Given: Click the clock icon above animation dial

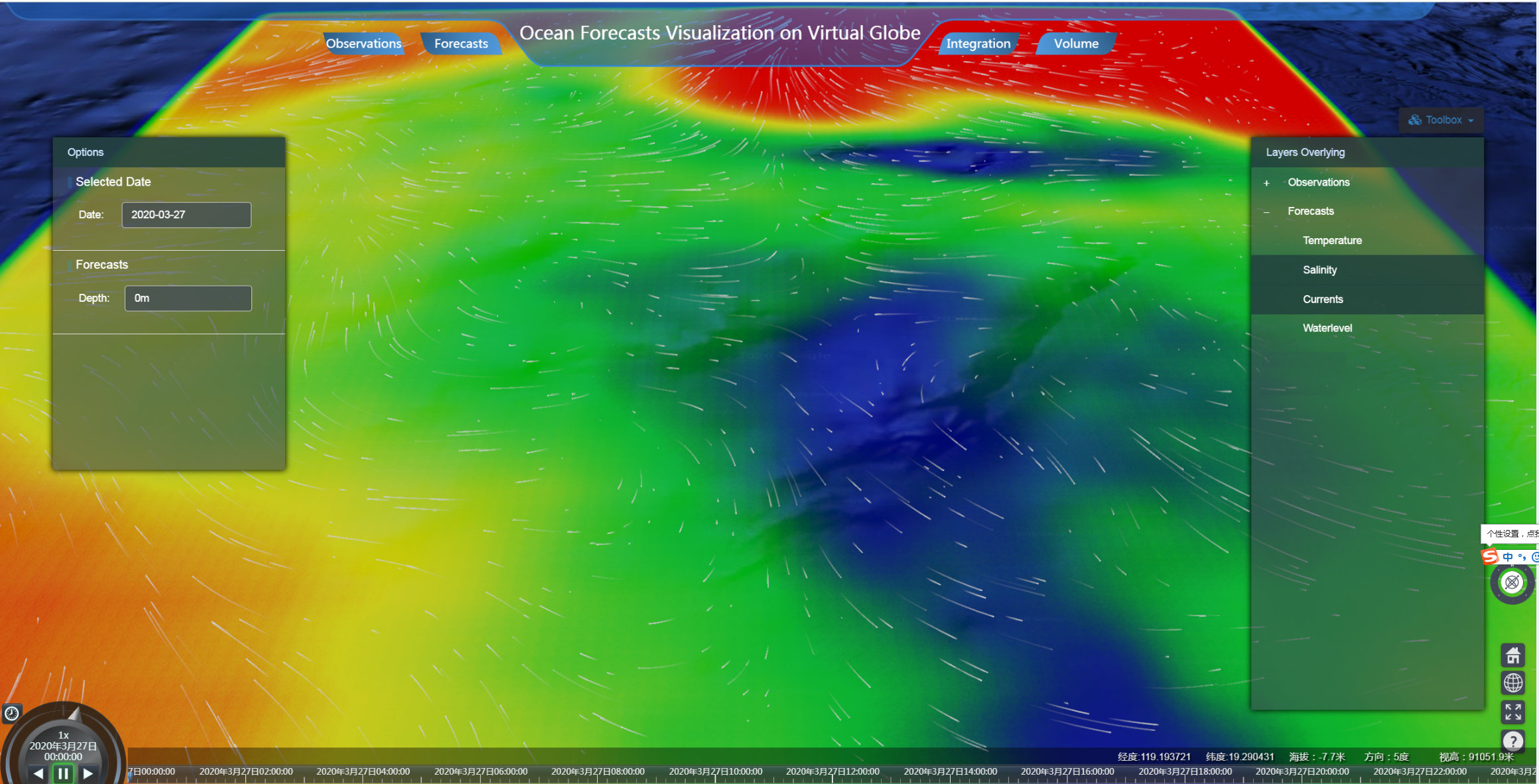Looking at the screenshot, I should [12, 714].
